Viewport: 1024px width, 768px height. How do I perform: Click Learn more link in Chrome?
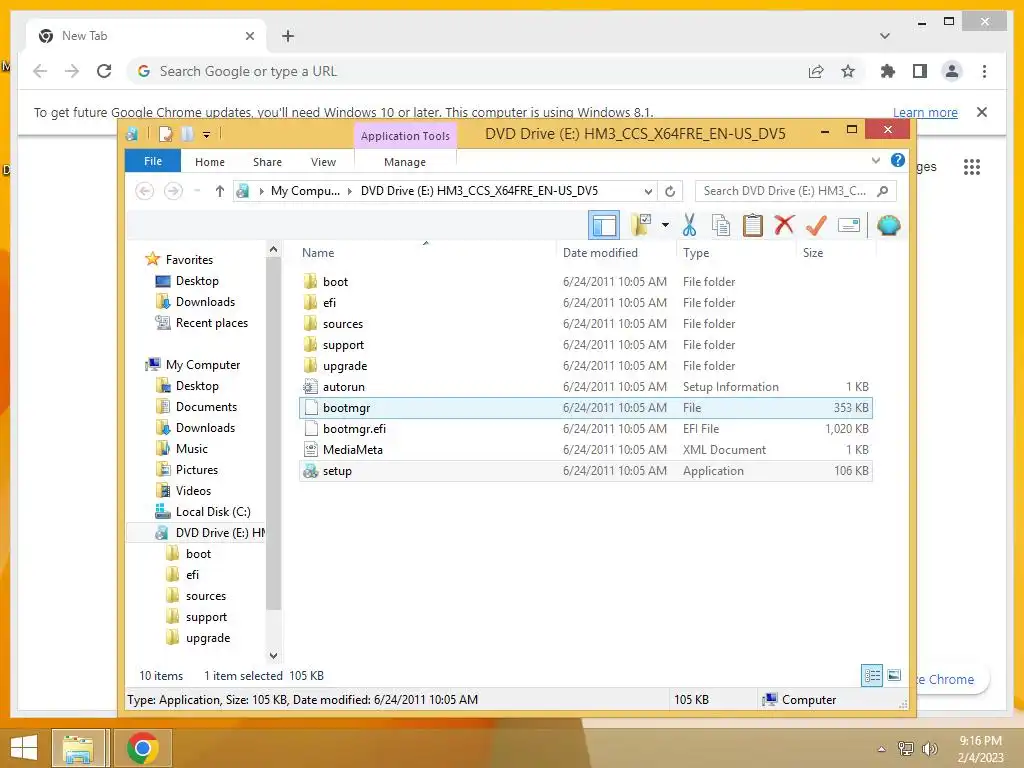point(925,112)
